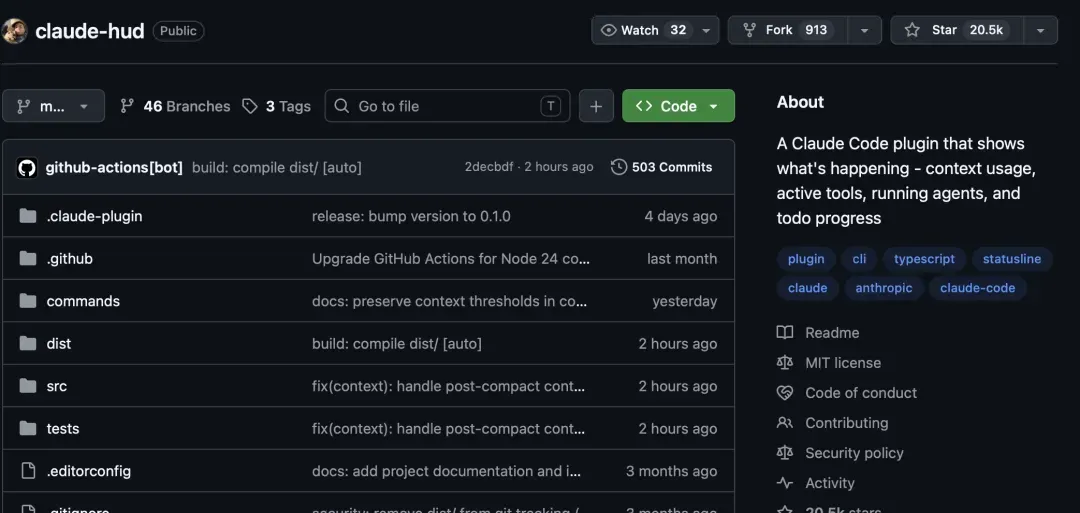This screenshot has width=1080, height=513.
Task: Open the Star lists dropdown arrow
Action: (x=1041, y=30)
